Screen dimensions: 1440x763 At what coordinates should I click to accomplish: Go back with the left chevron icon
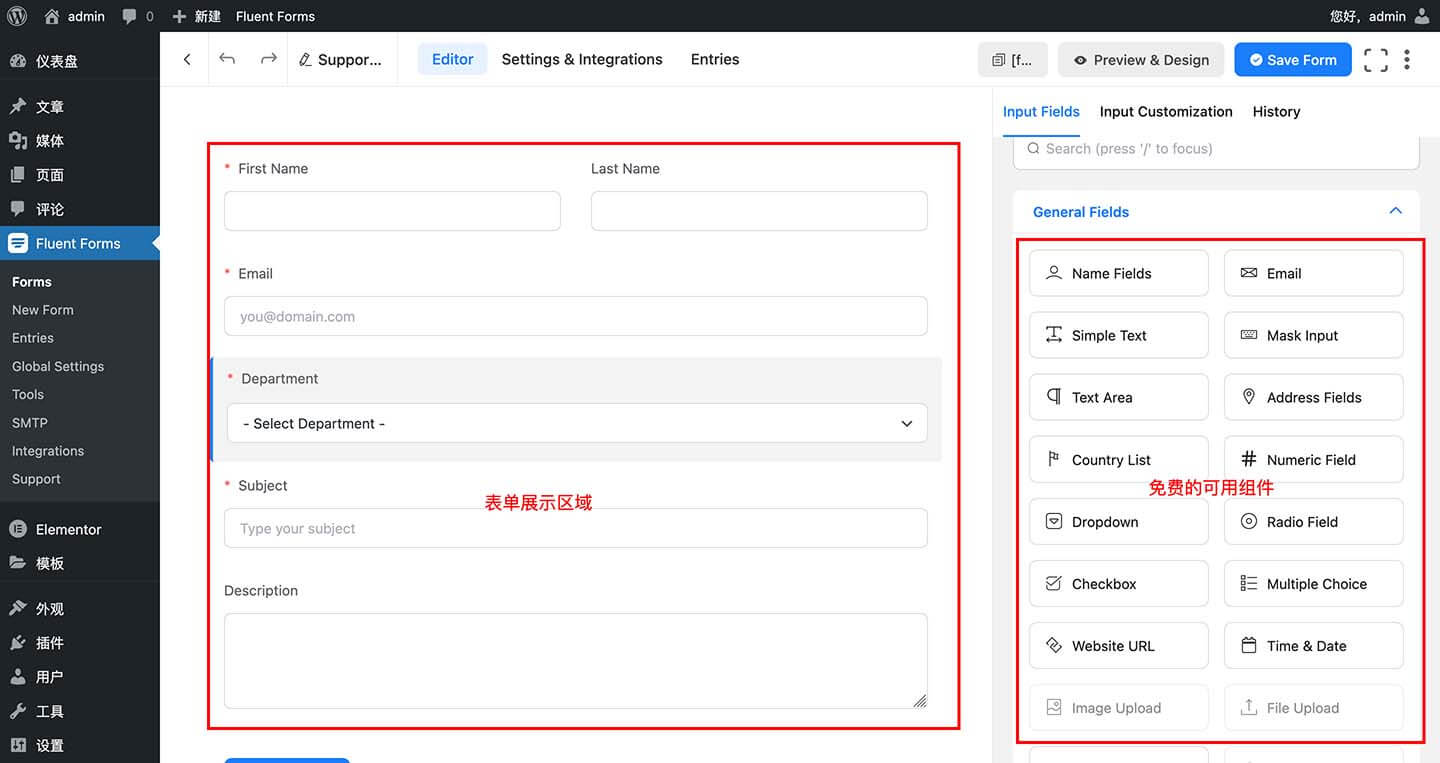[x=187, y=59]
